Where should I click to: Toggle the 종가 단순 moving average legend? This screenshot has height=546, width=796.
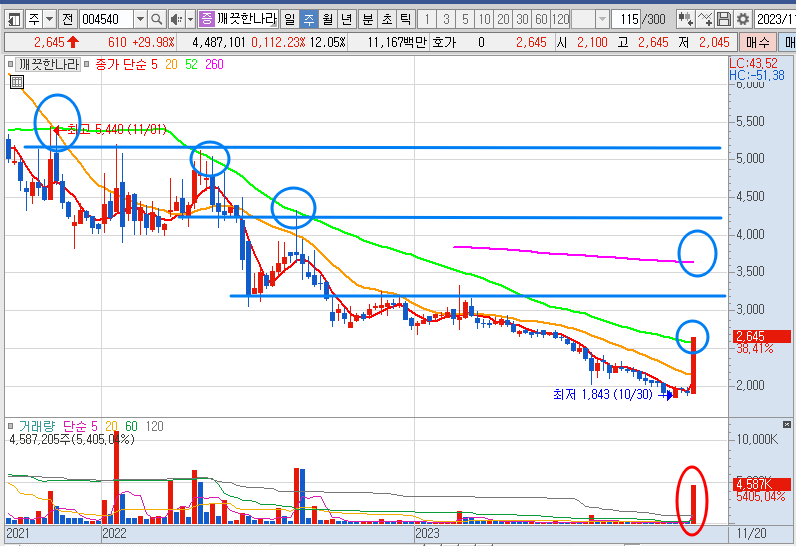click(121, 64)
